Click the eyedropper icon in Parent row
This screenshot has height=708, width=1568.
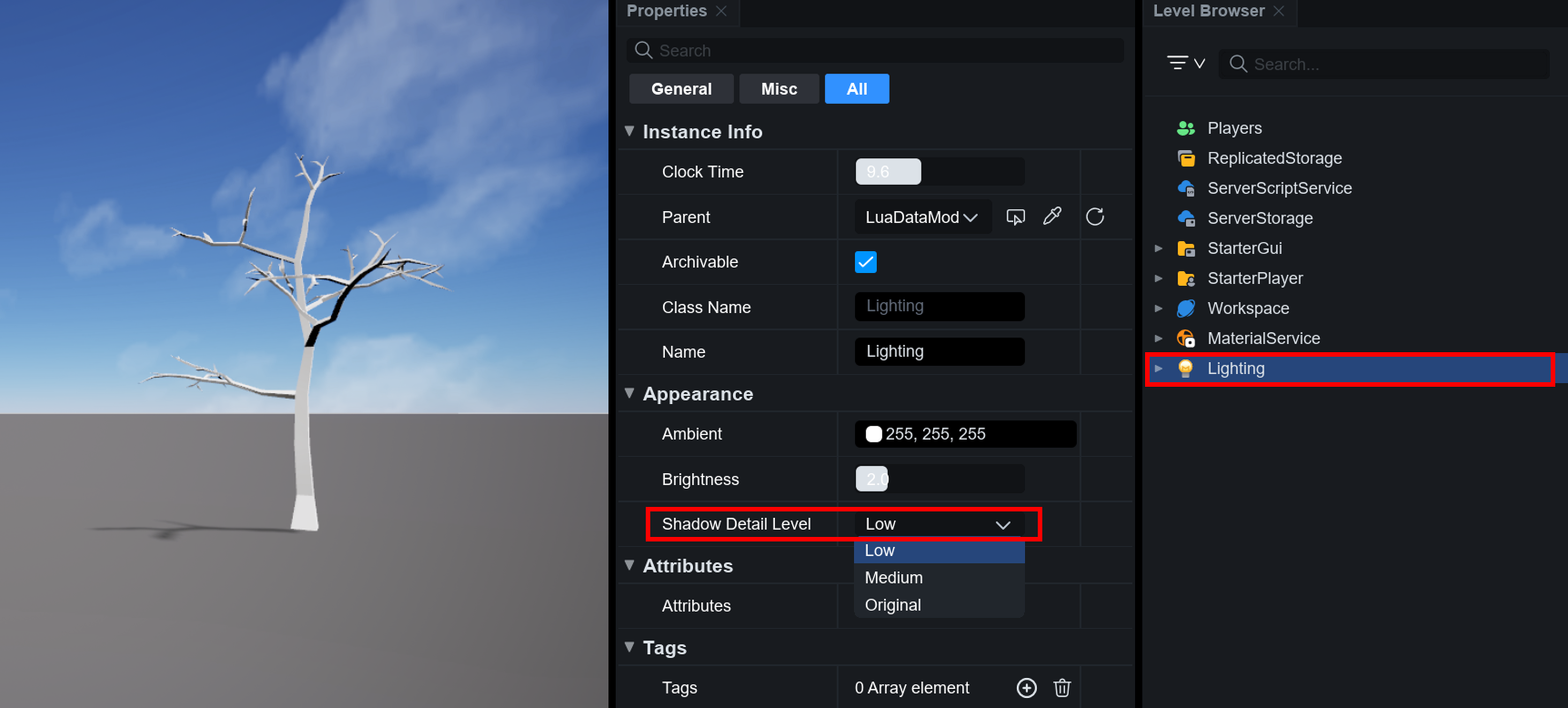1052,217
